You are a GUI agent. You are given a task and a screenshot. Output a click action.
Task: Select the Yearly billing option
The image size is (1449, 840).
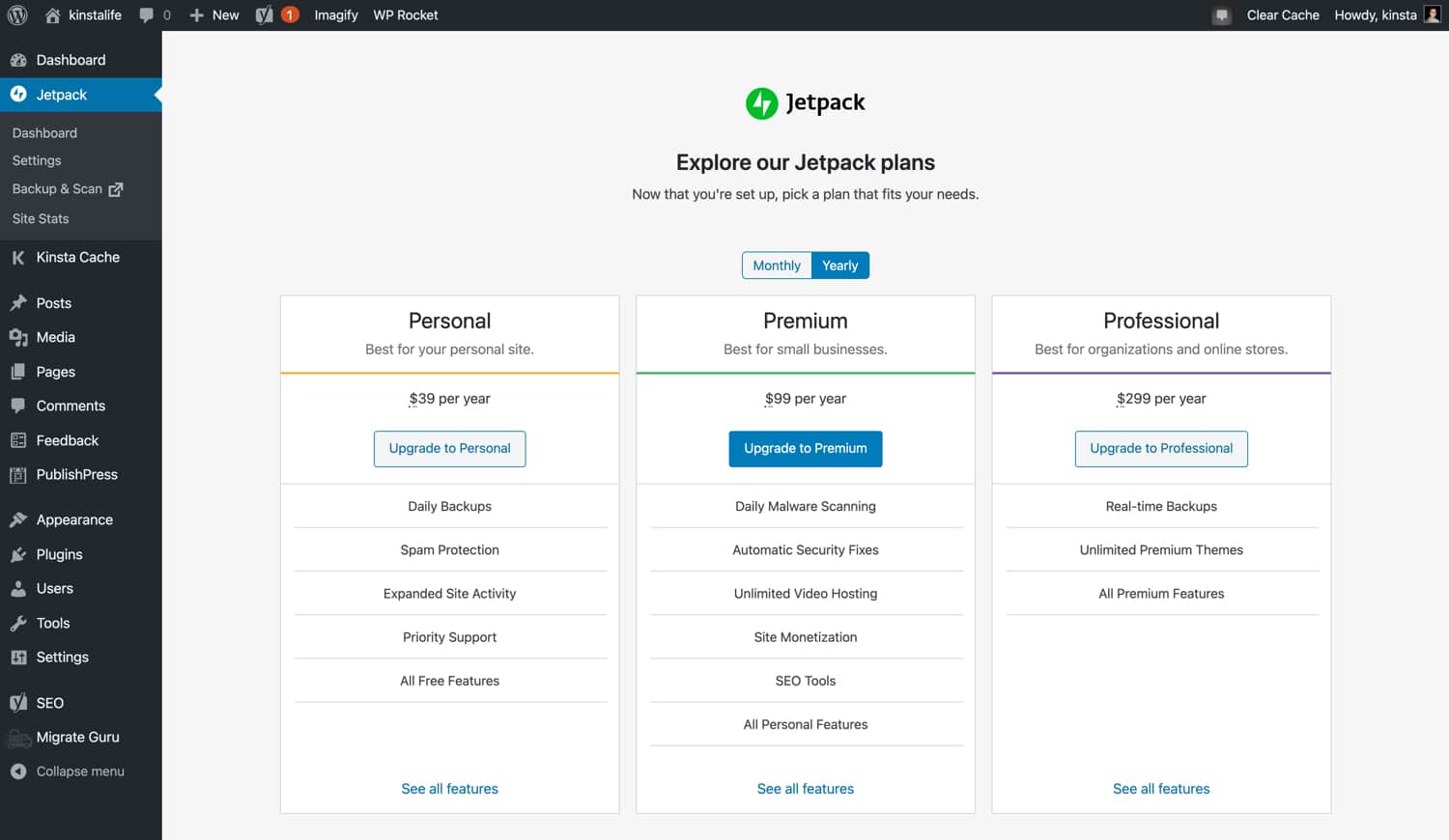[x=839, y=265]
